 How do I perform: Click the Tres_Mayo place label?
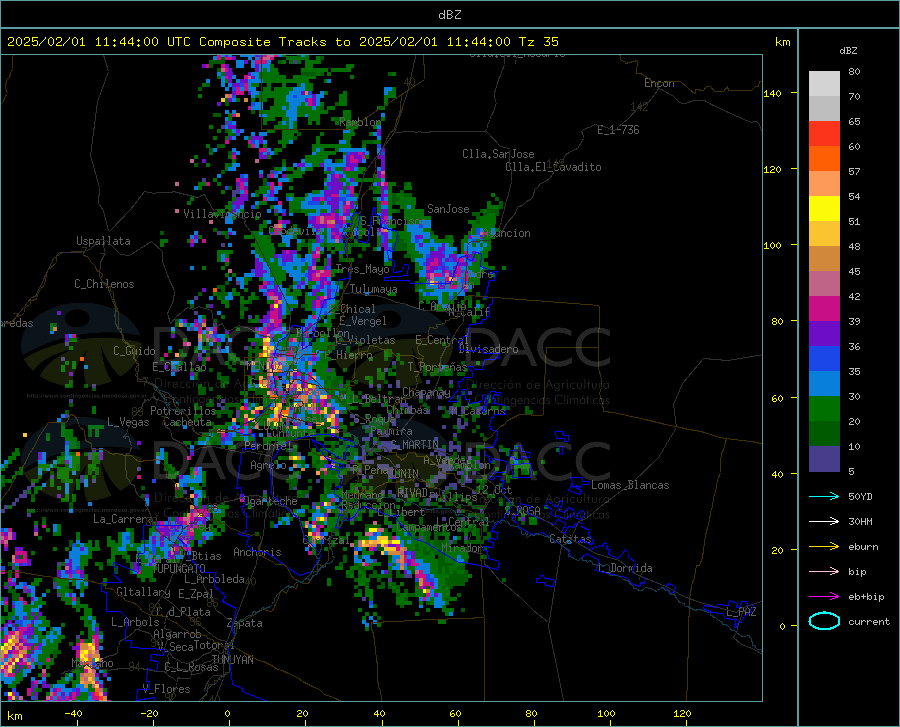pos(363,269)
